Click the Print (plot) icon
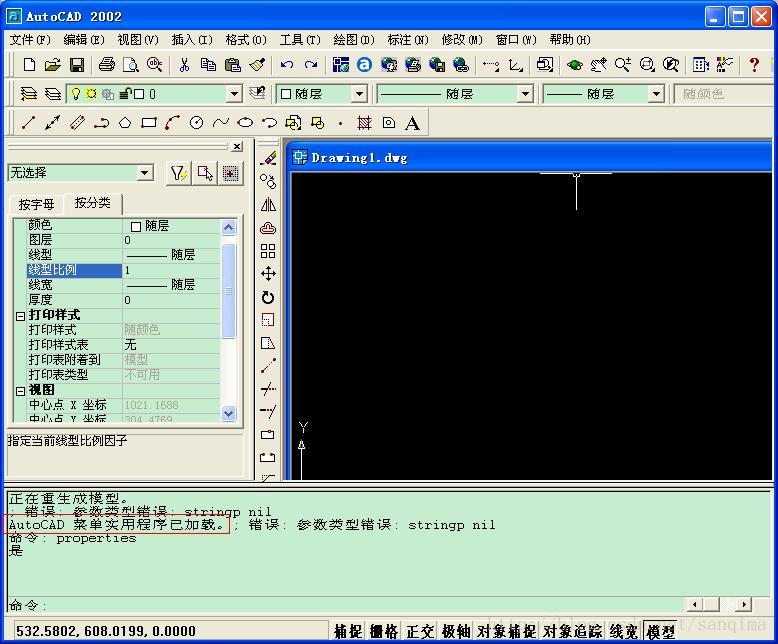 pyautogui.click(x=106, y=64)
